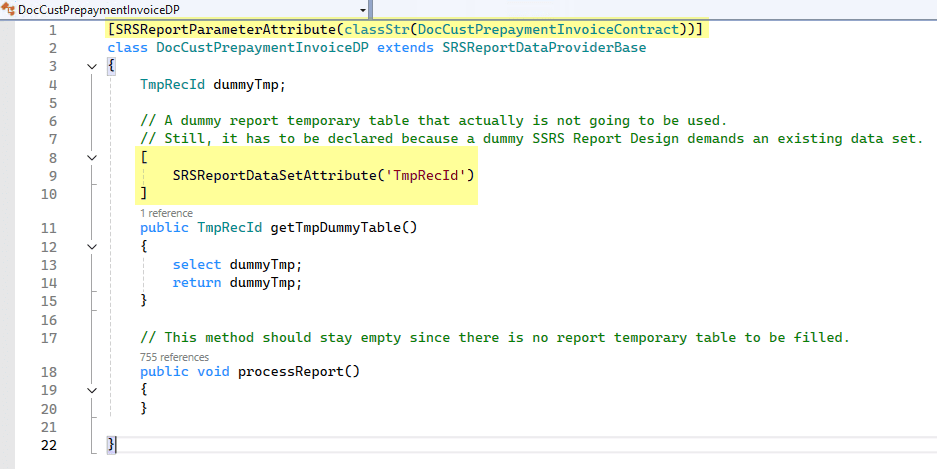This screenshot has width=937, height=469.
Task: Collapse the attribute block at line 8
Action: pos(91,158)
